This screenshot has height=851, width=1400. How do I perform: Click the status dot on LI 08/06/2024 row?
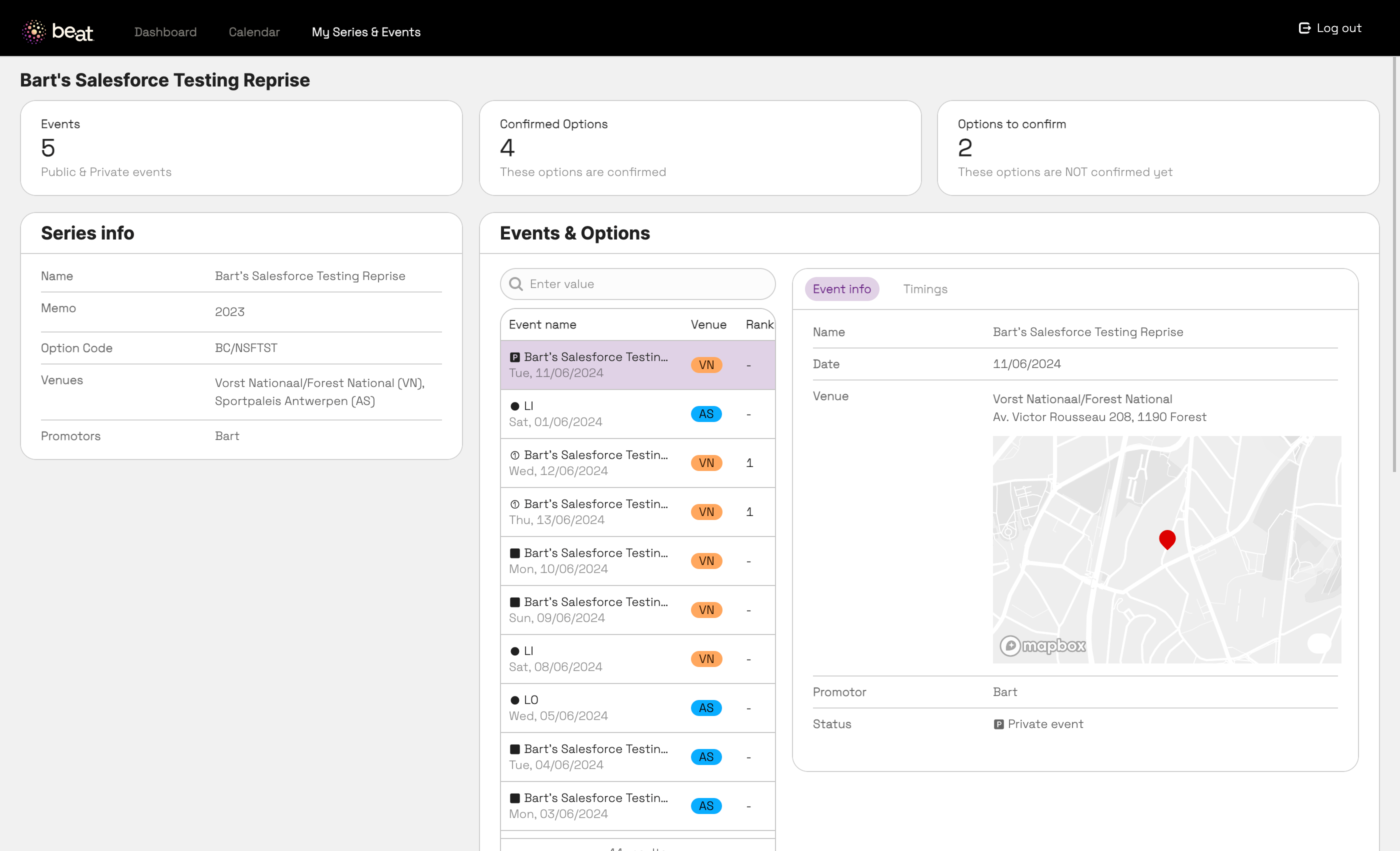515,651
